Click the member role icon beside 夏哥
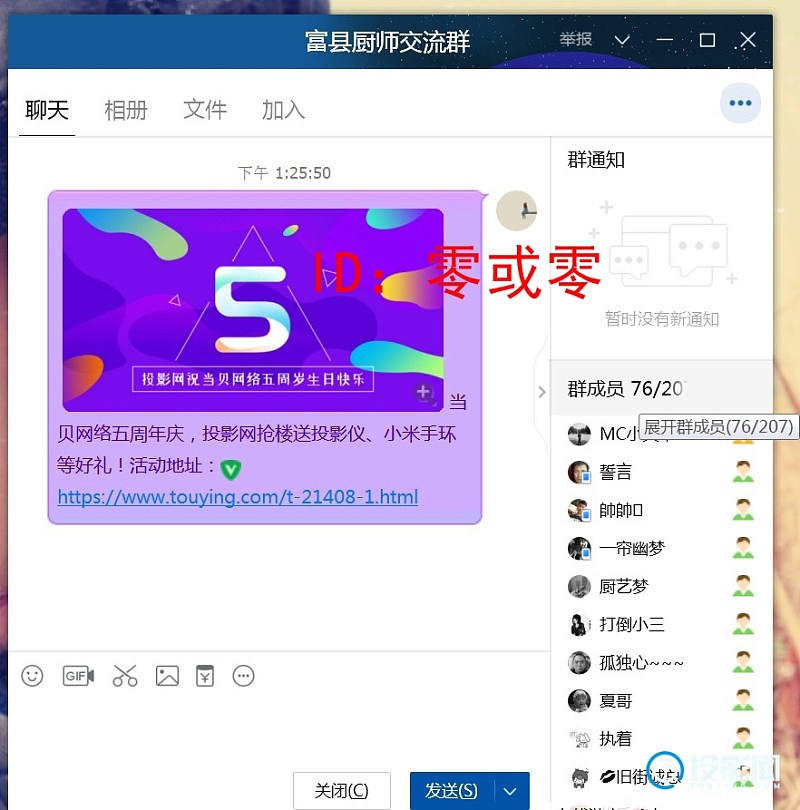The width and height of the screenshot is (800, 810). click(743, 700)
